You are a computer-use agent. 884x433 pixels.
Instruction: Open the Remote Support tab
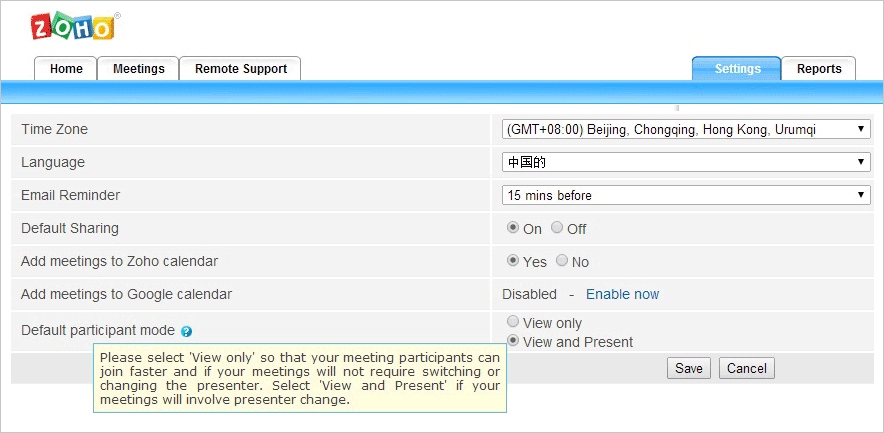point(240,69)
